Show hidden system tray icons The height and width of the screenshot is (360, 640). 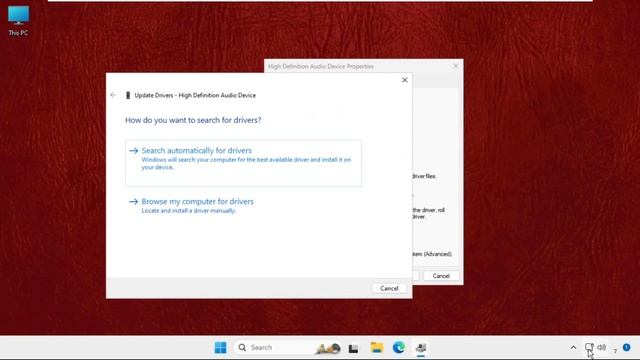(573, 347)
